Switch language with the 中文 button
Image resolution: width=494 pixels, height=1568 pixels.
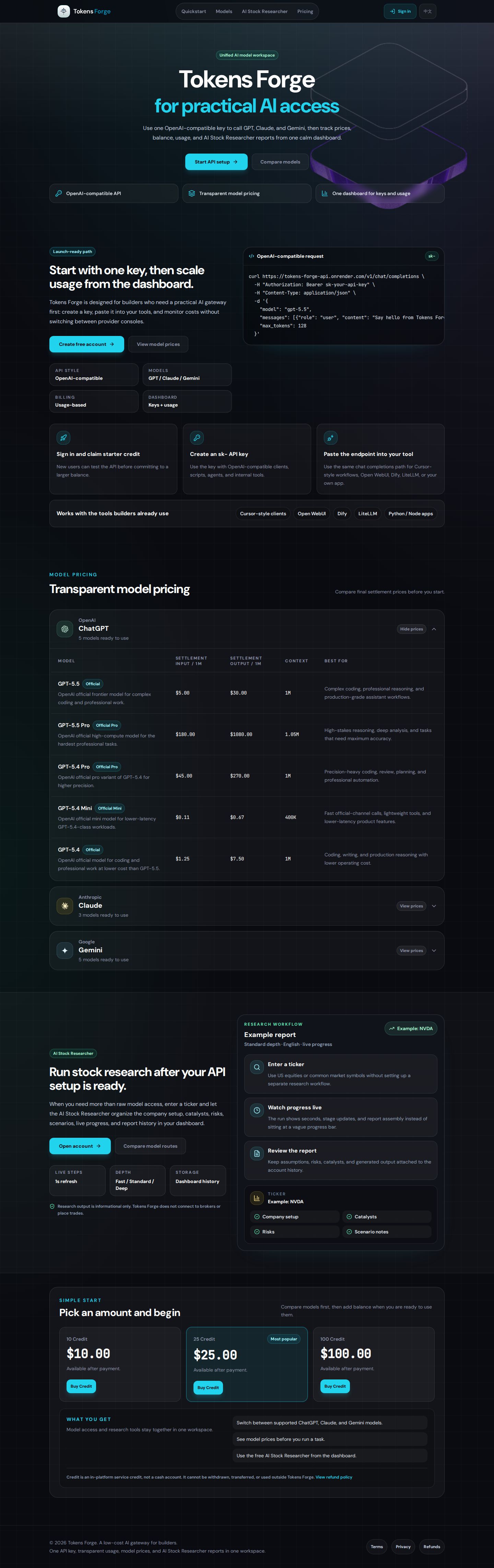(427, 11)
